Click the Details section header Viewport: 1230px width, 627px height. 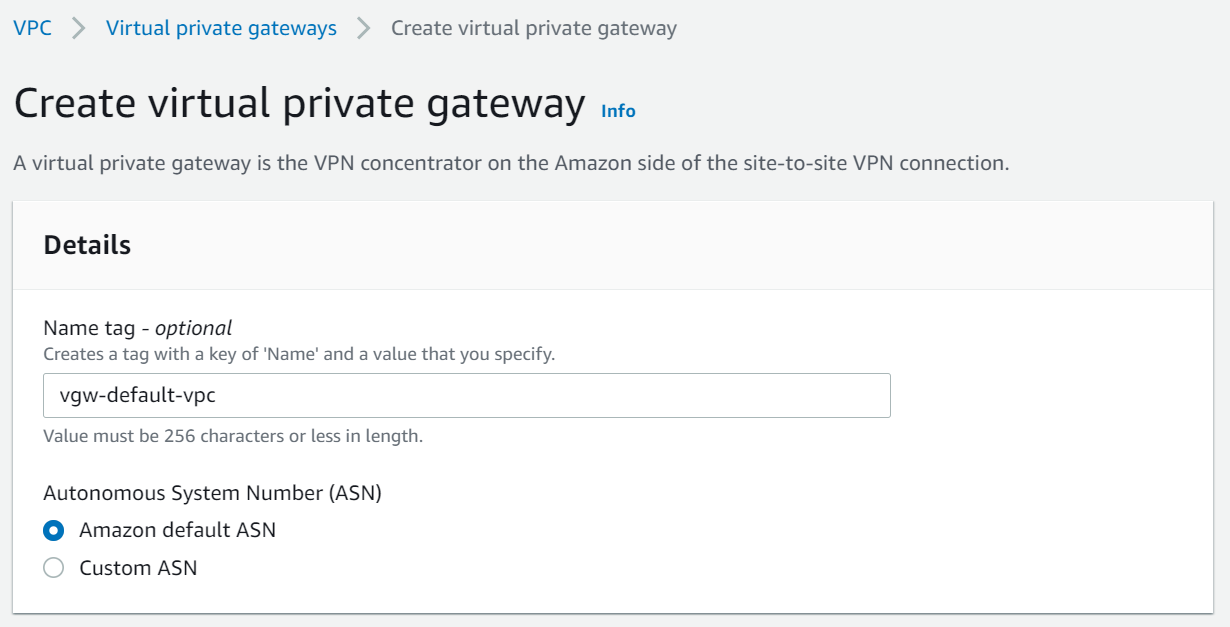[x=87, y=245]
